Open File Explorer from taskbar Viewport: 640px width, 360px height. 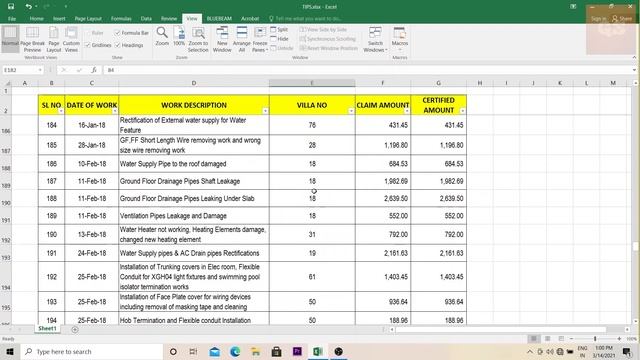[x=256, y=351]
